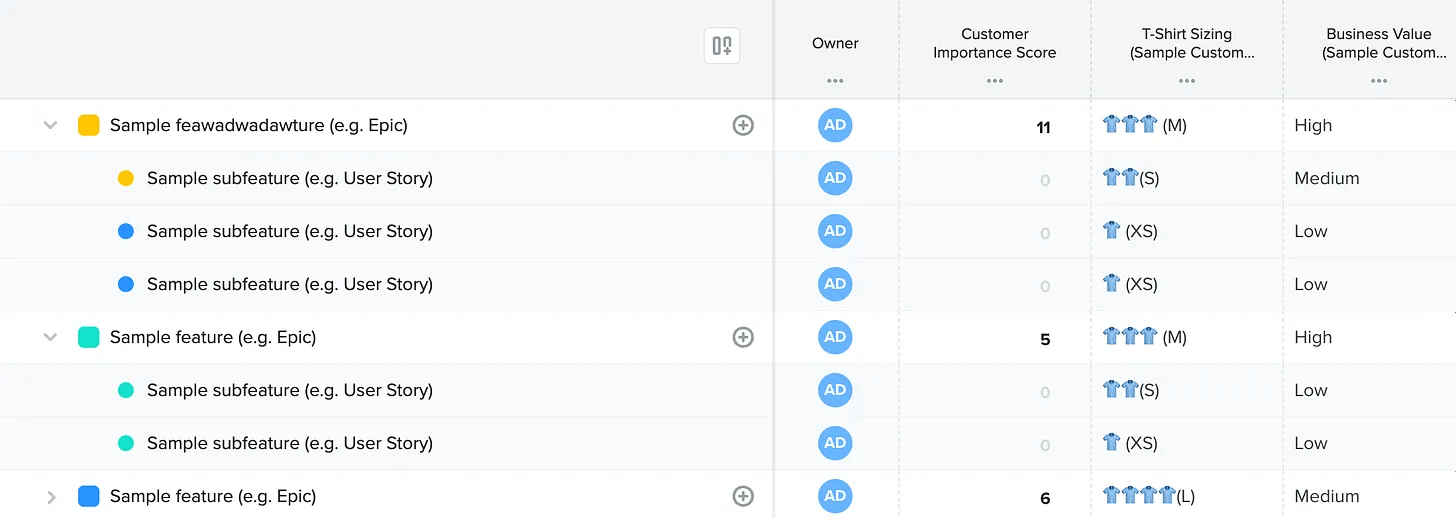Click (M) sizing cell for Sample feawadwadawture

point(1145,125)
